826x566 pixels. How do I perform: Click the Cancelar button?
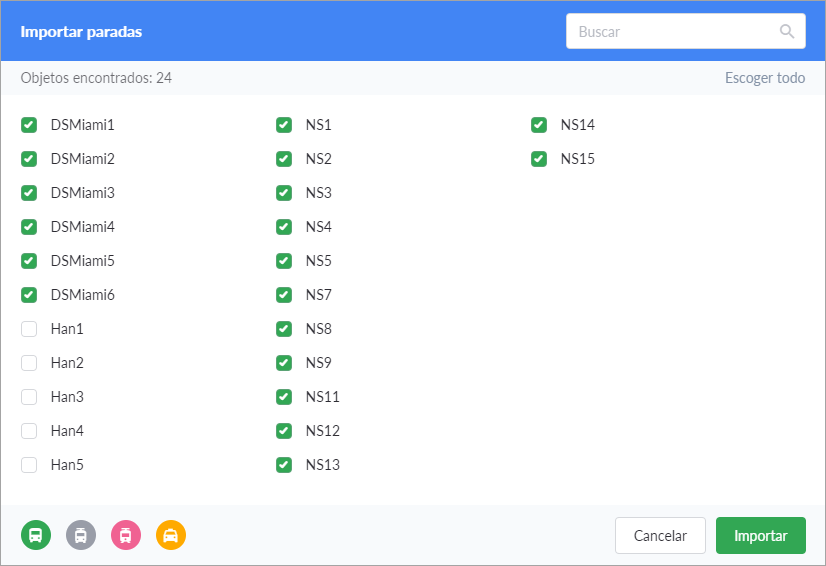pos(660,536)
